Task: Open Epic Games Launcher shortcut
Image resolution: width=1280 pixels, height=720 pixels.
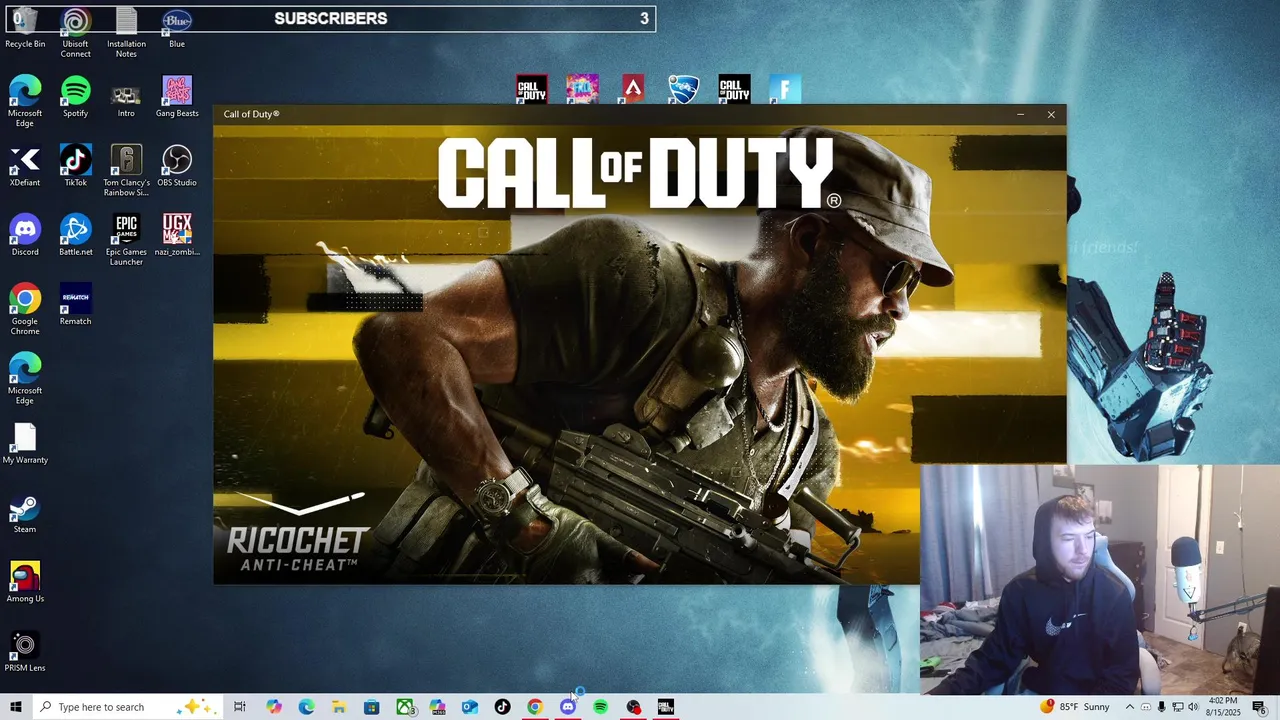Action: pyautogui.click(x=126, y=240)
